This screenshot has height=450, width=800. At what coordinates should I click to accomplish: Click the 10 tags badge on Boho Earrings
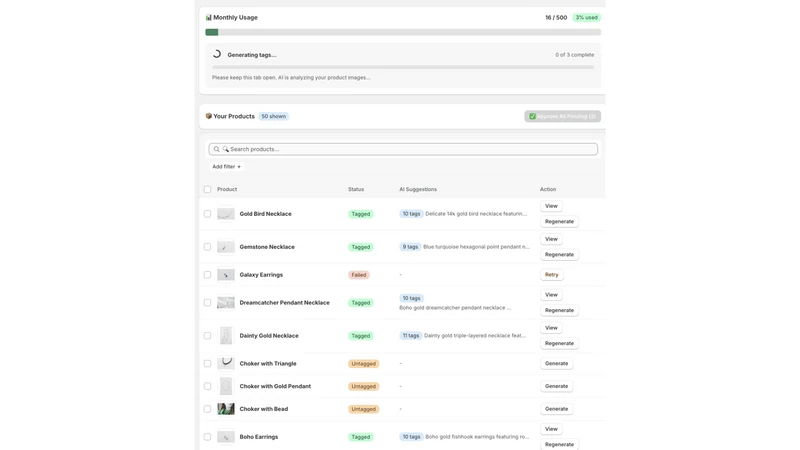411,437
